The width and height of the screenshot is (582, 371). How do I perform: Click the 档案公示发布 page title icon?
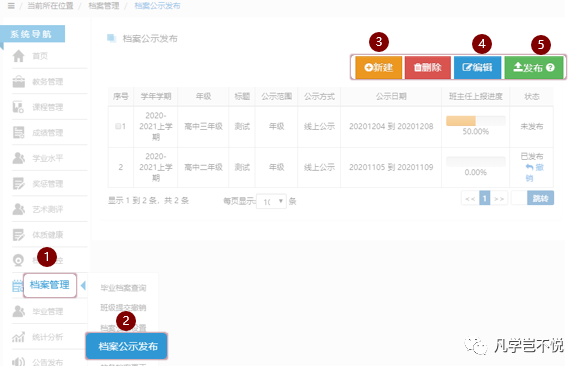point(111,38)
